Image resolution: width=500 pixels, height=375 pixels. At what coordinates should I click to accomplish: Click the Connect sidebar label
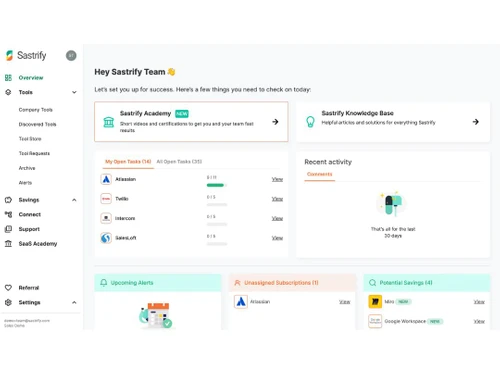point(30,214)
